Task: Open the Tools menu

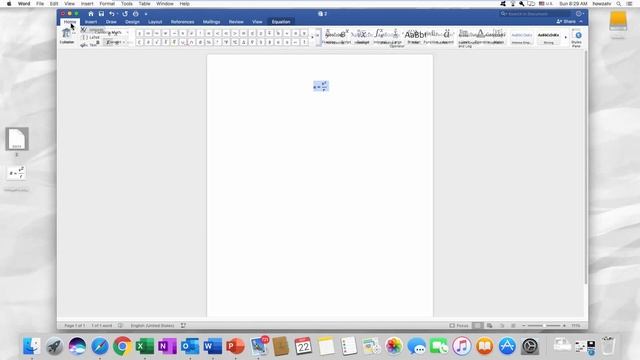Action: pyautogui.click(x=127, y=4)
